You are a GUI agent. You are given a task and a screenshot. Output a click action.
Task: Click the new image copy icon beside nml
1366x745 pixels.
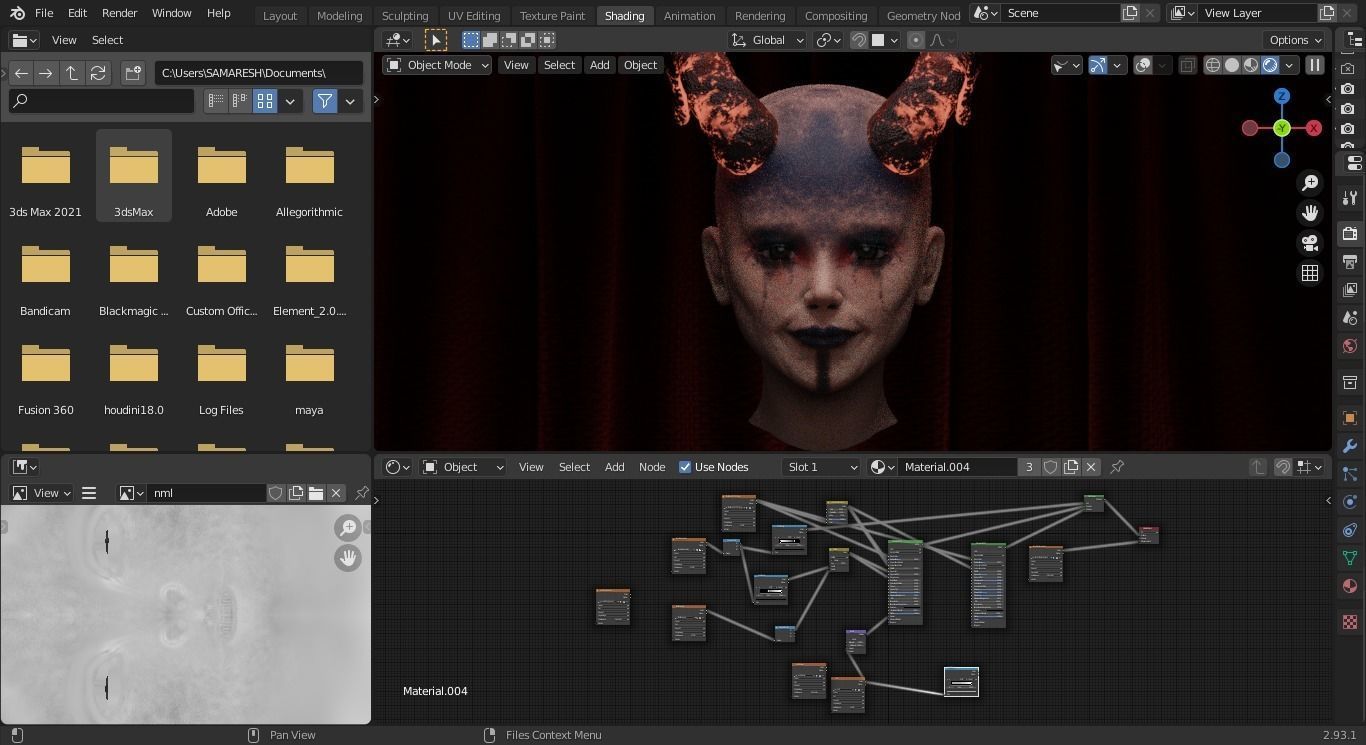coord(296,493)
